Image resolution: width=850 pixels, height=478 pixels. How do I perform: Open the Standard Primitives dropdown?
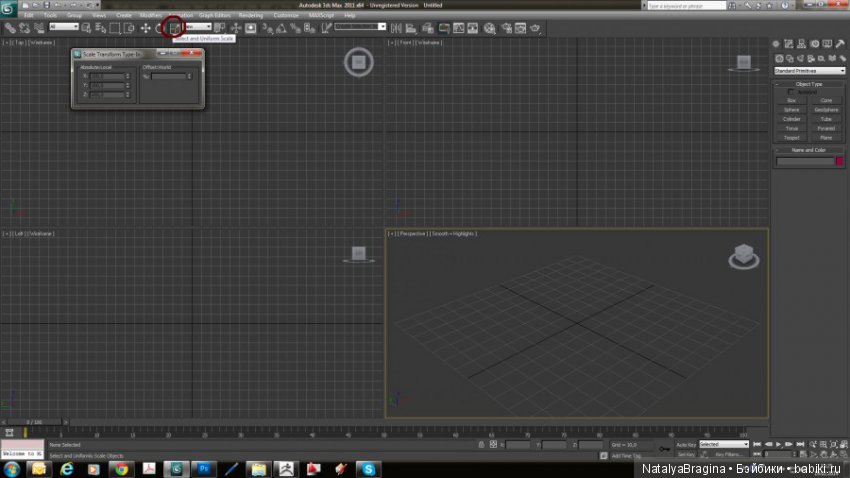tap(809, 71)
